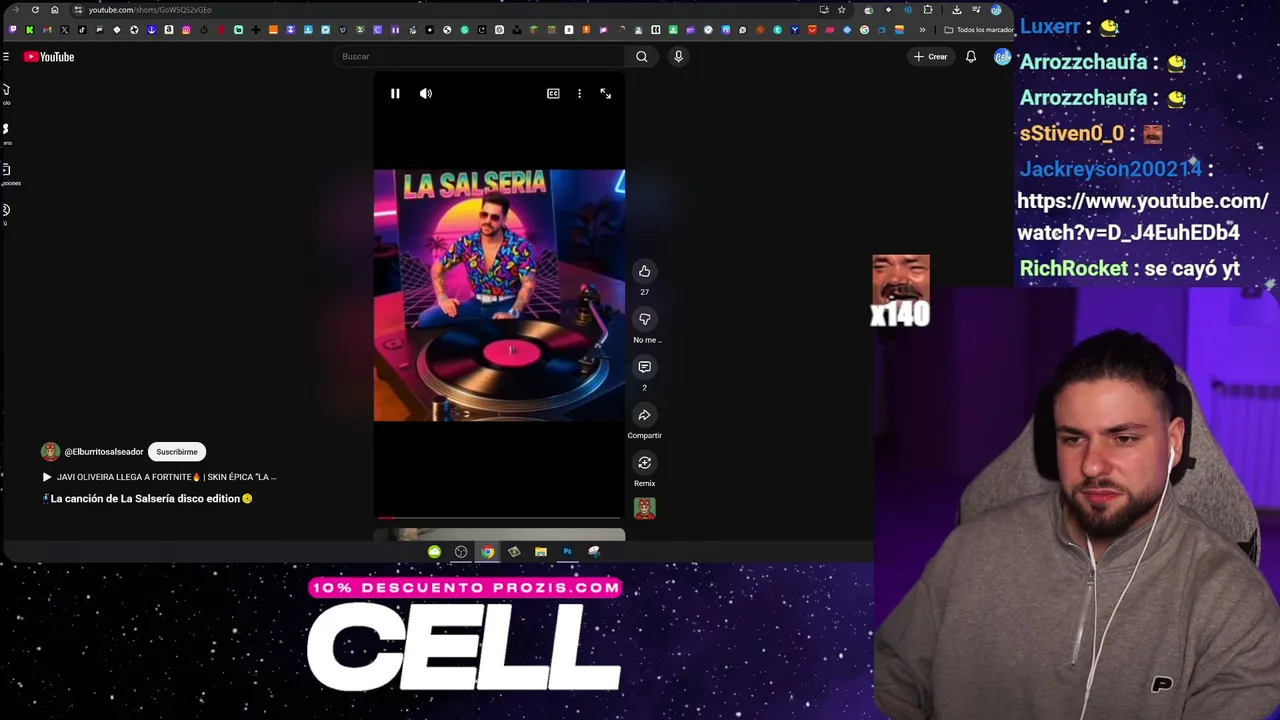Open the Crear create menu

tap(930, 57)
